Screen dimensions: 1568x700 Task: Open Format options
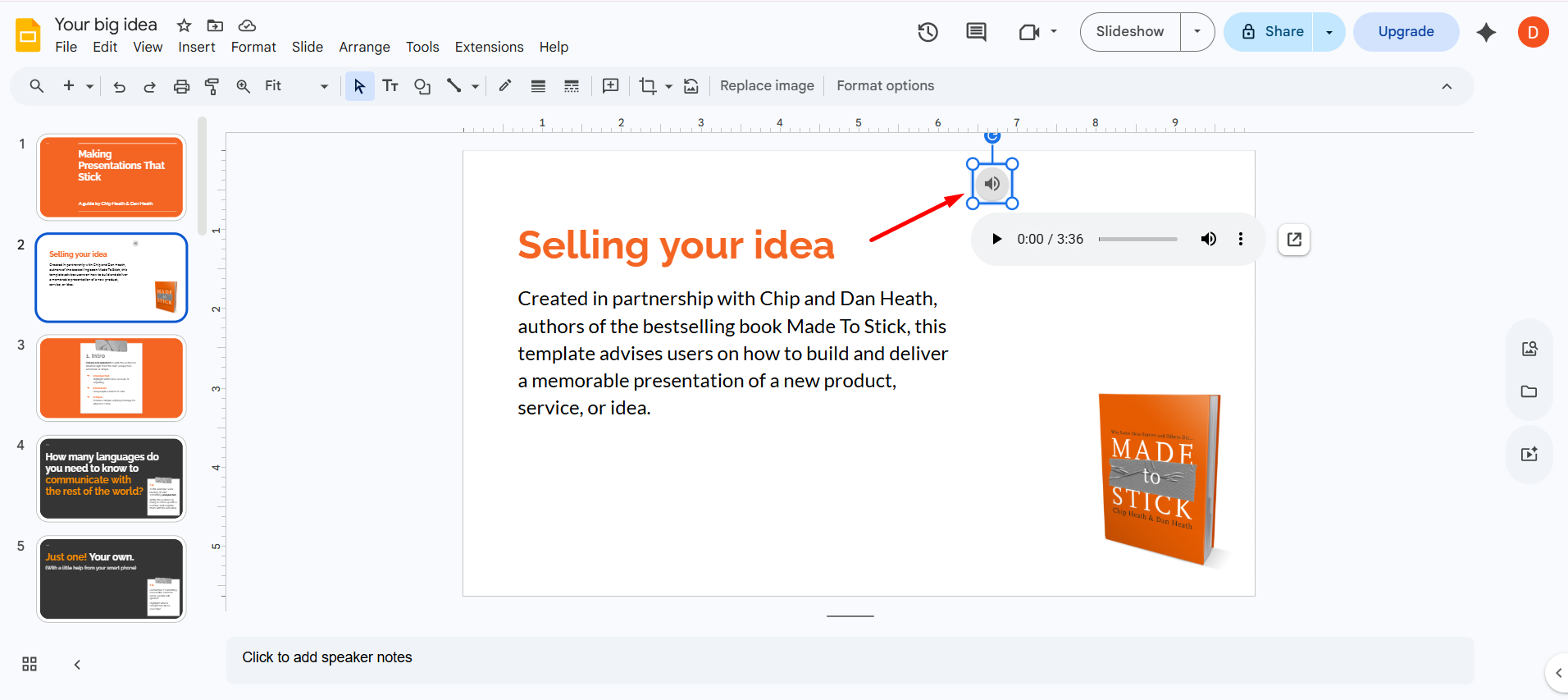click(x=885, y=86)
